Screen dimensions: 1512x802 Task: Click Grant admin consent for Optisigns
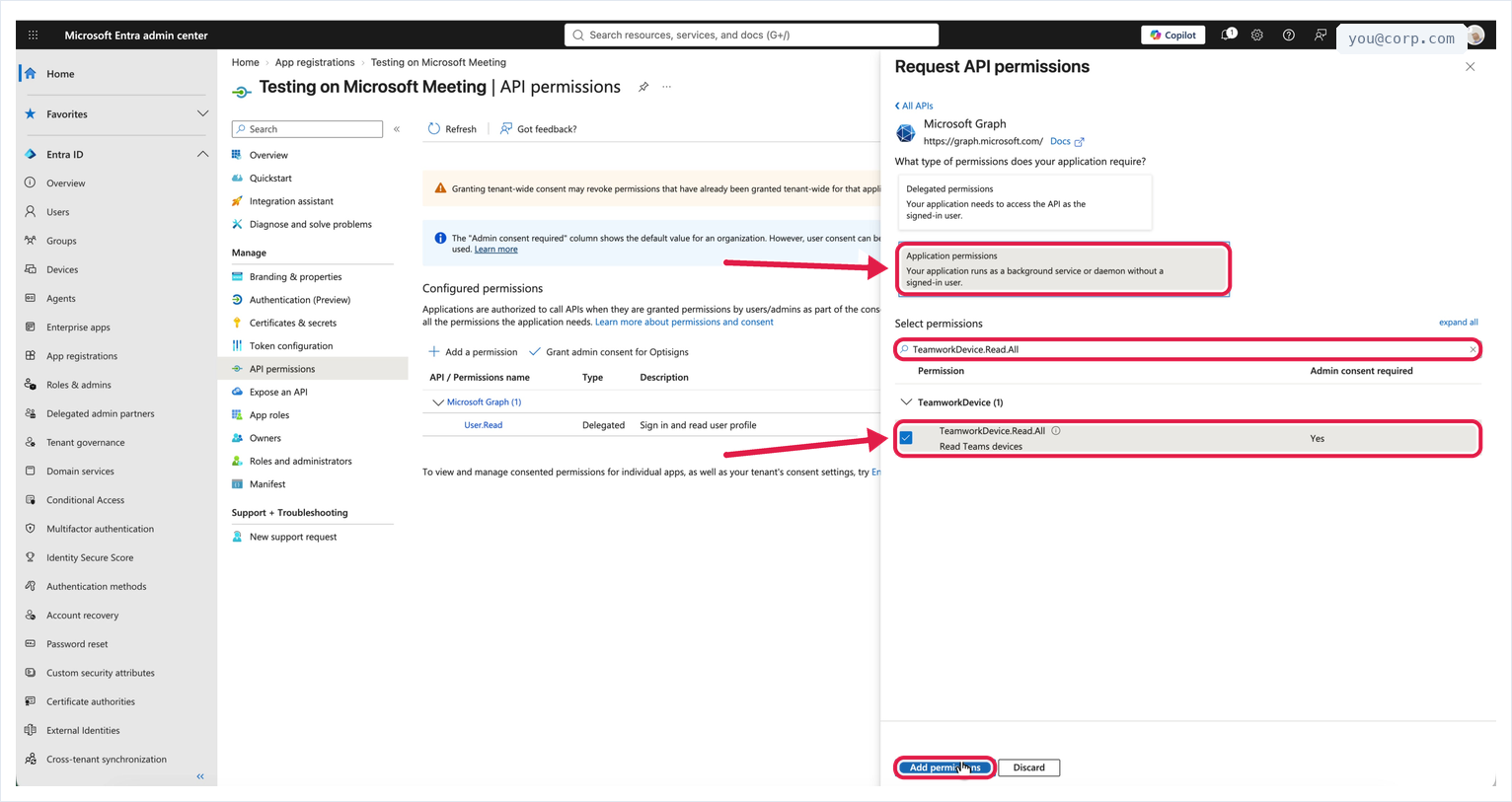click(609, 352)
